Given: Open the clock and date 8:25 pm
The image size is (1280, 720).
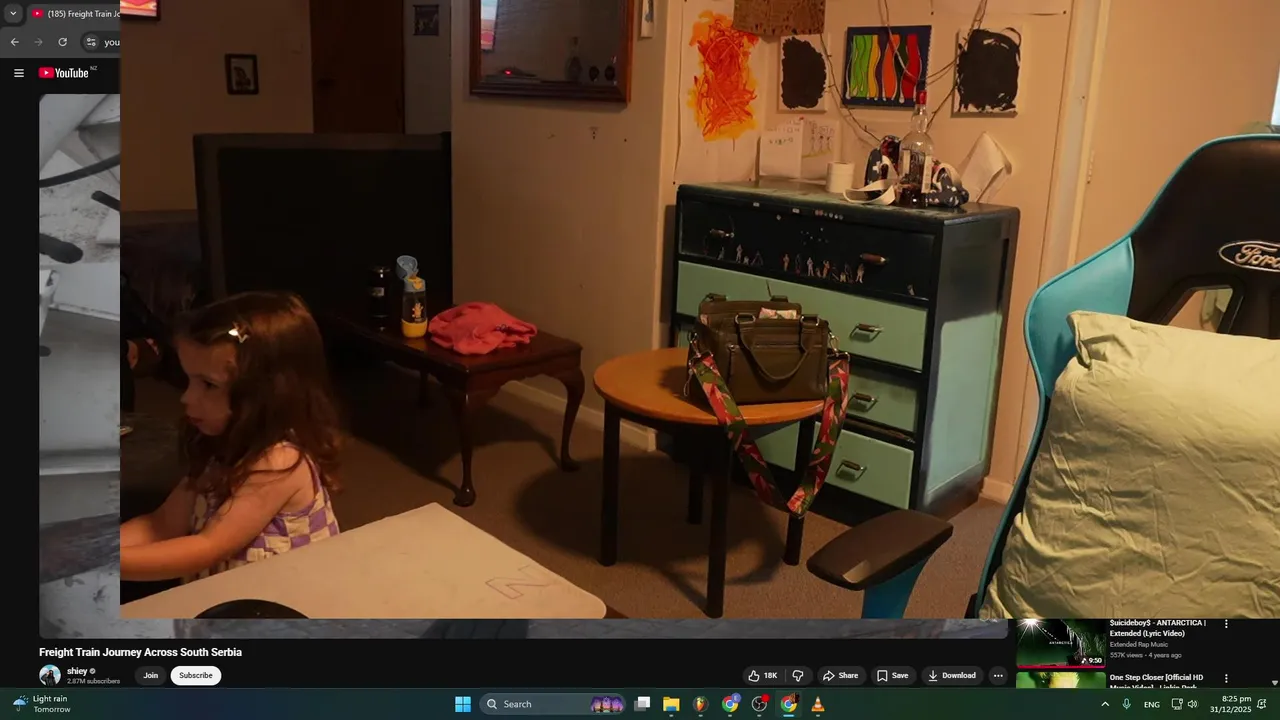Looking at the screenshot, I should point(1231,704).
